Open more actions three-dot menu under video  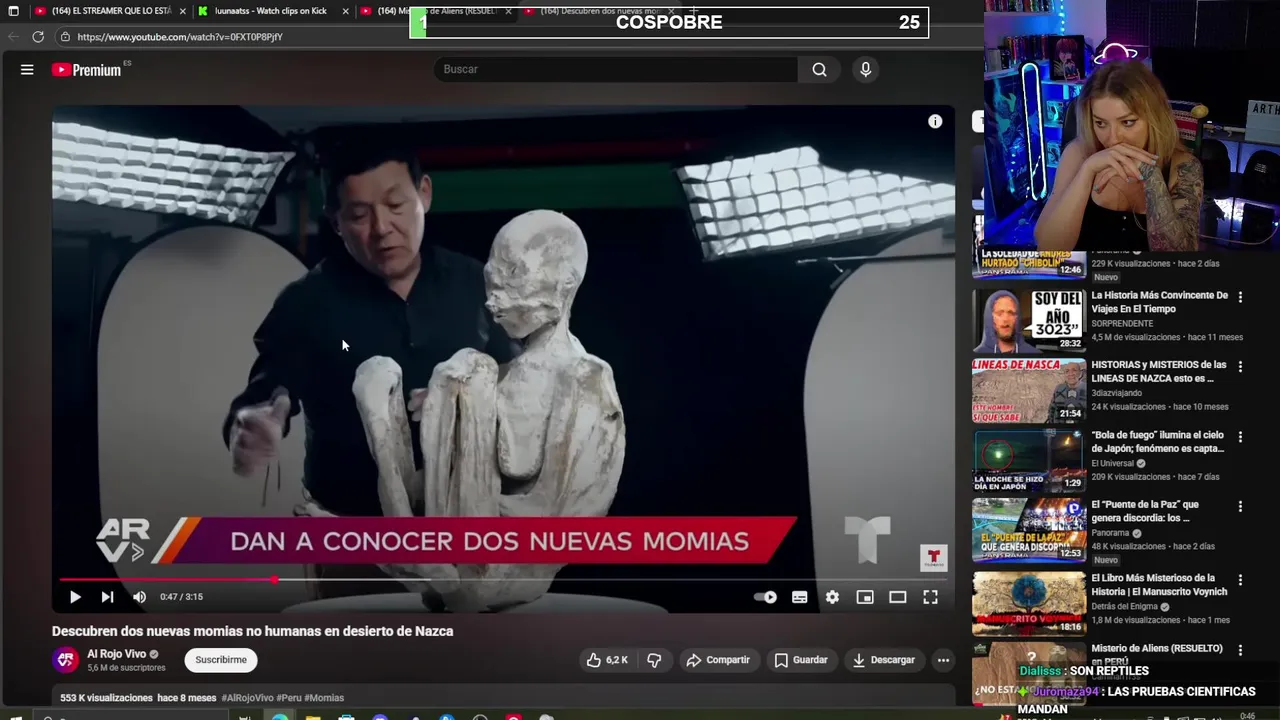[x=943, y=660]
